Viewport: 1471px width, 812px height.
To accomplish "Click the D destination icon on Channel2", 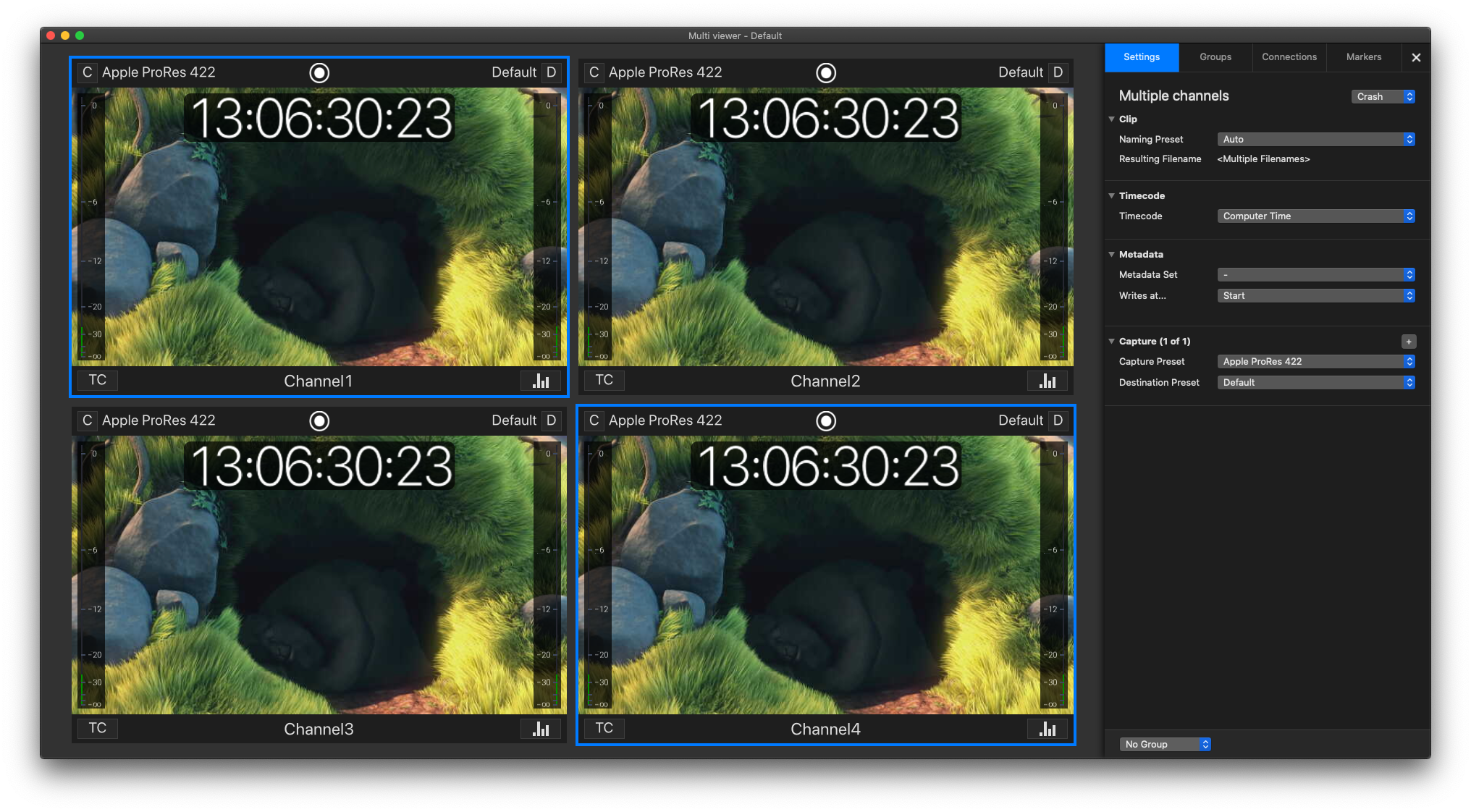I will (1058, 72).
